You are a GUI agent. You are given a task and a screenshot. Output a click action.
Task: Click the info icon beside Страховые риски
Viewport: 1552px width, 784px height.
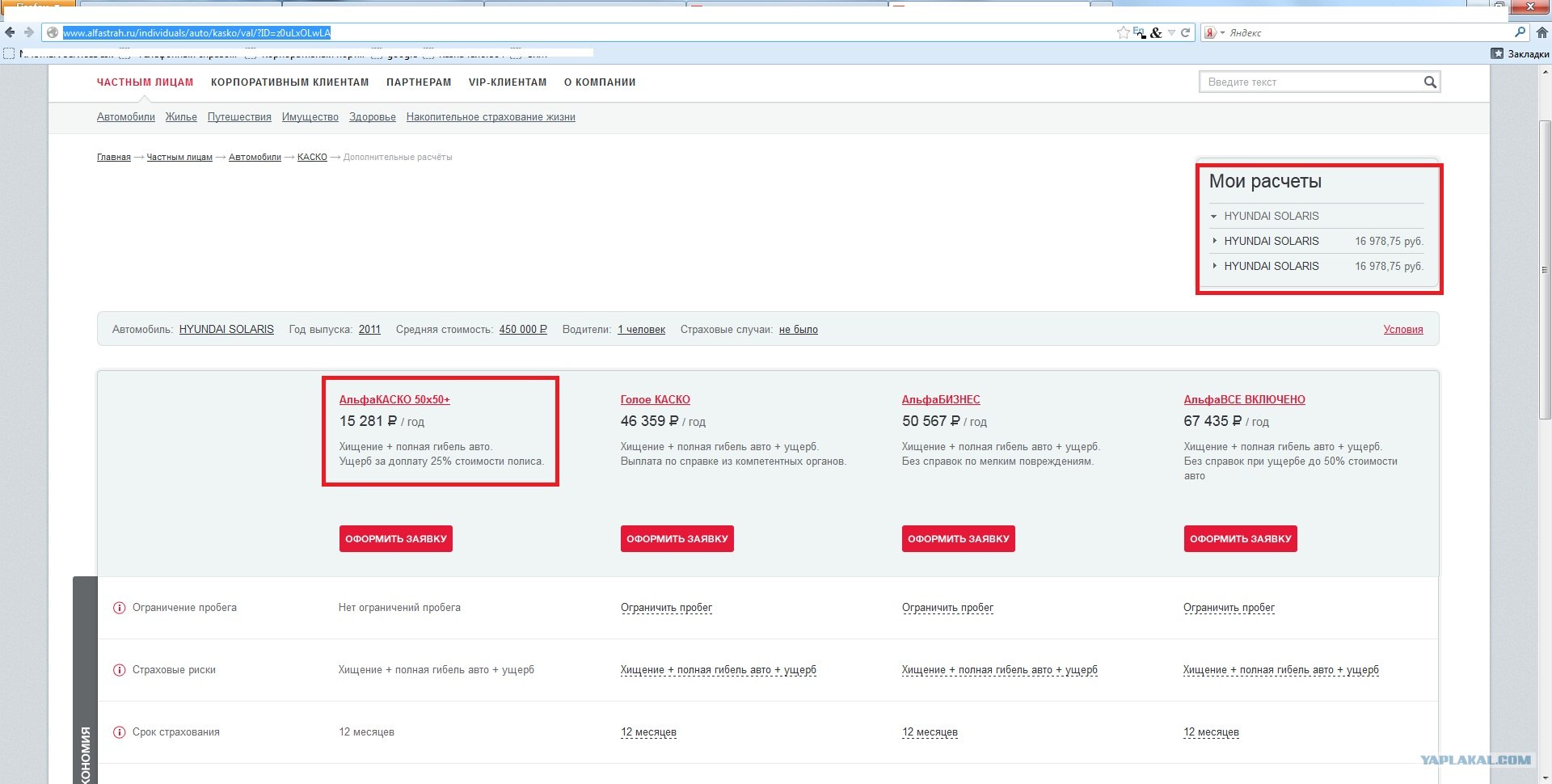[x=119, y=670]
